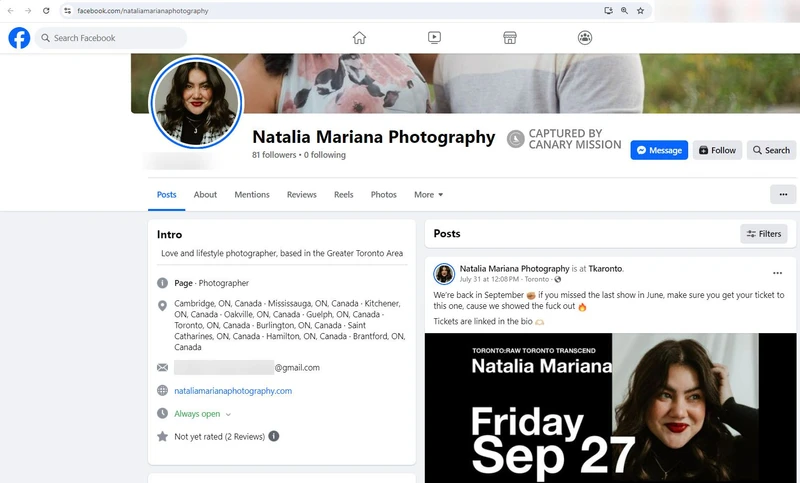Screen dimensions: 800x483
Task: Click the Not yet rated (2 Reviews) text
Action: [x=219, y=437]
